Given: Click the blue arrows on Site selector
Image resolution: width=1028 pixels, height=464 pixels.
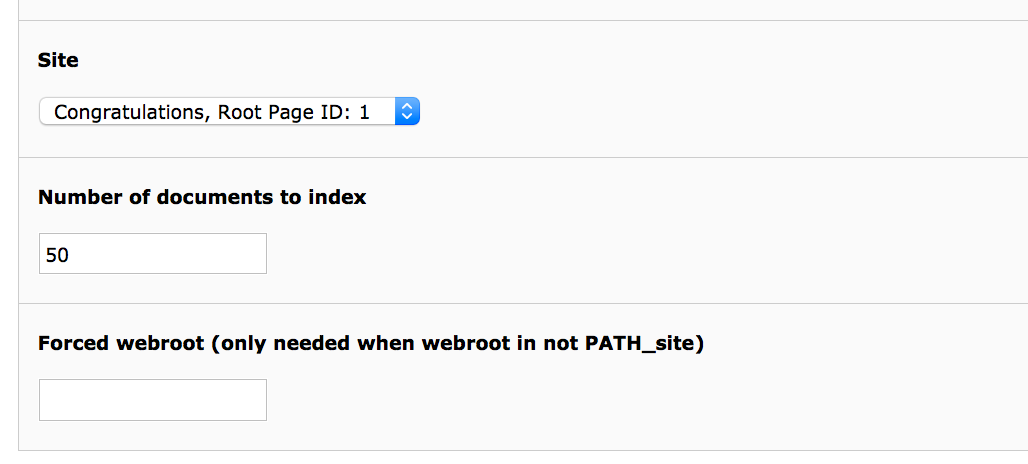Looking at the screenshot, I should tap(407, 112).
